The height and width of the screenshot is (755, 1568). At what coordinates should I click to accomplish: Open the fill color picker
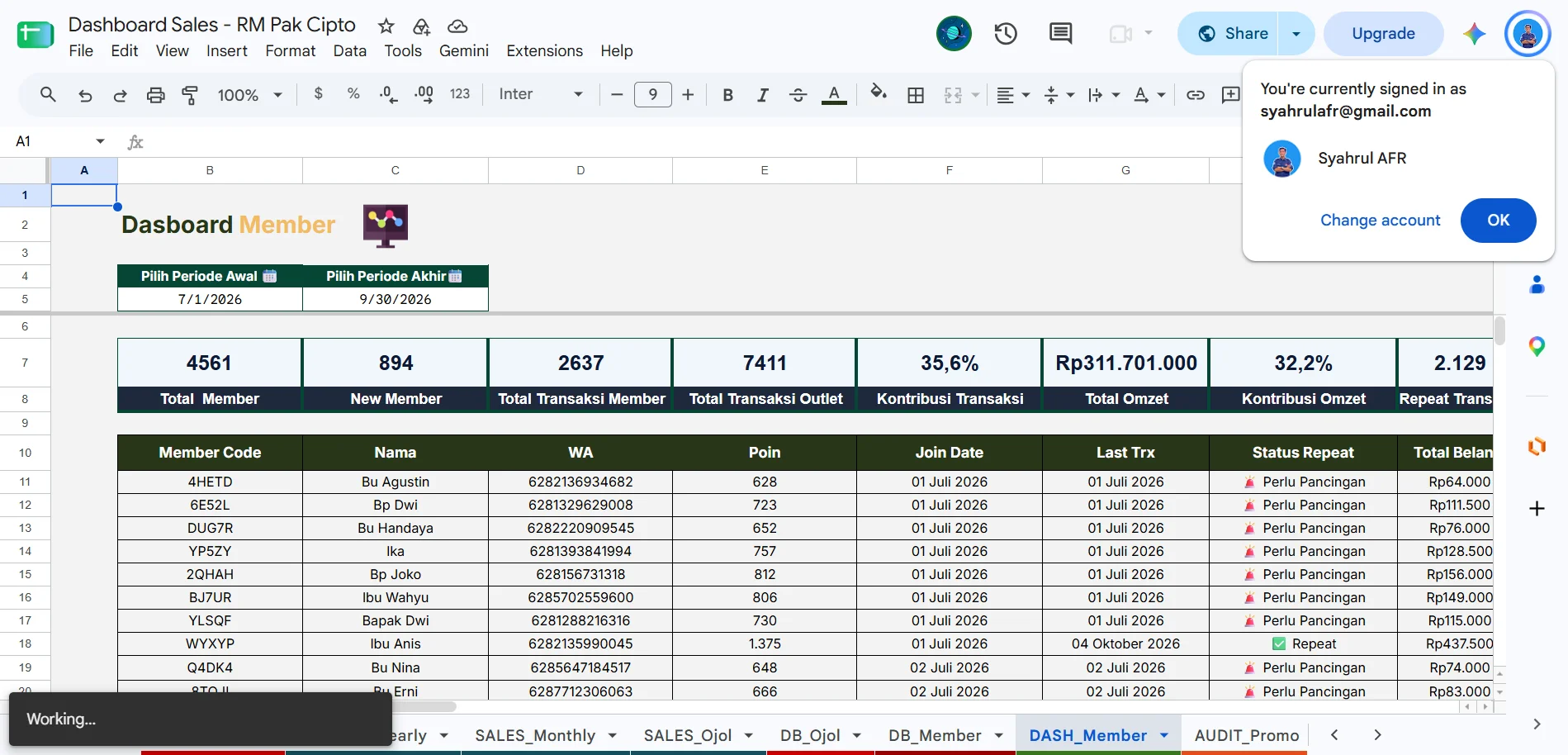click(x=879, y=94)
